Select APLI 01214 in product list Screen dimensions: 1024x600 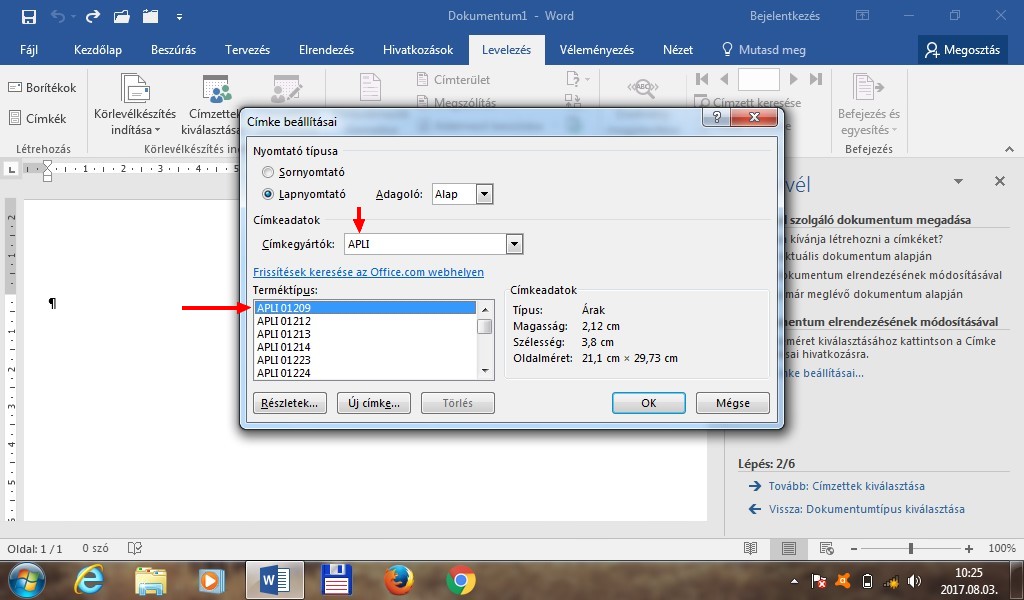(x=365, y=347)
